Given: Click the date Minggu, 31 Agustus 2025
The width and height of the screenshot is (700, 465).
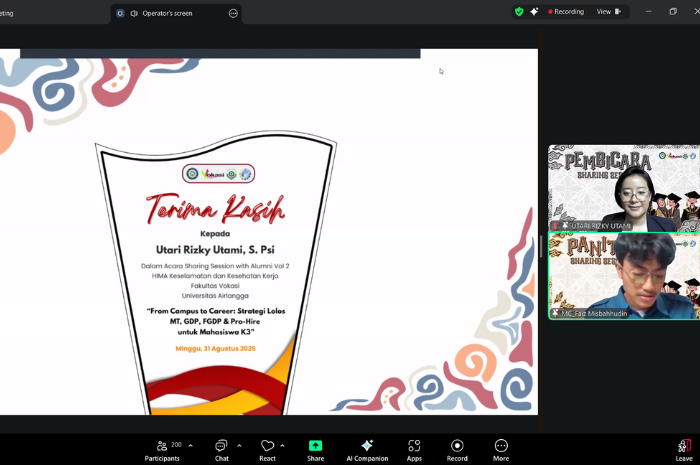Looking at the screenshot, I should (x=216, y=349).
